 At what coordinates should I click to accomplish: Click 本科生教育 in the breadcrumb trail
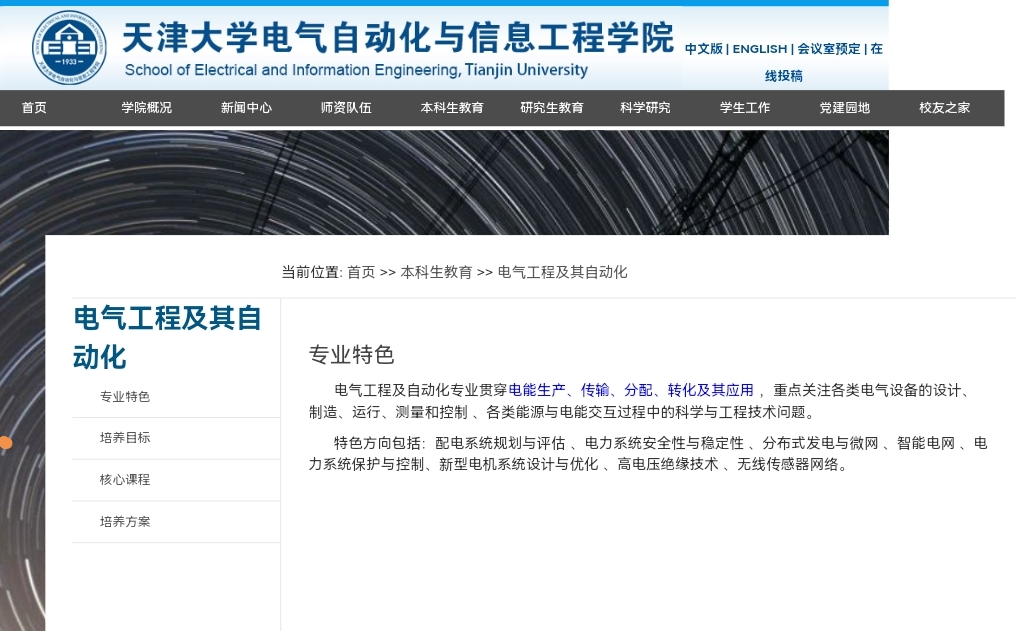click(434, 272)
